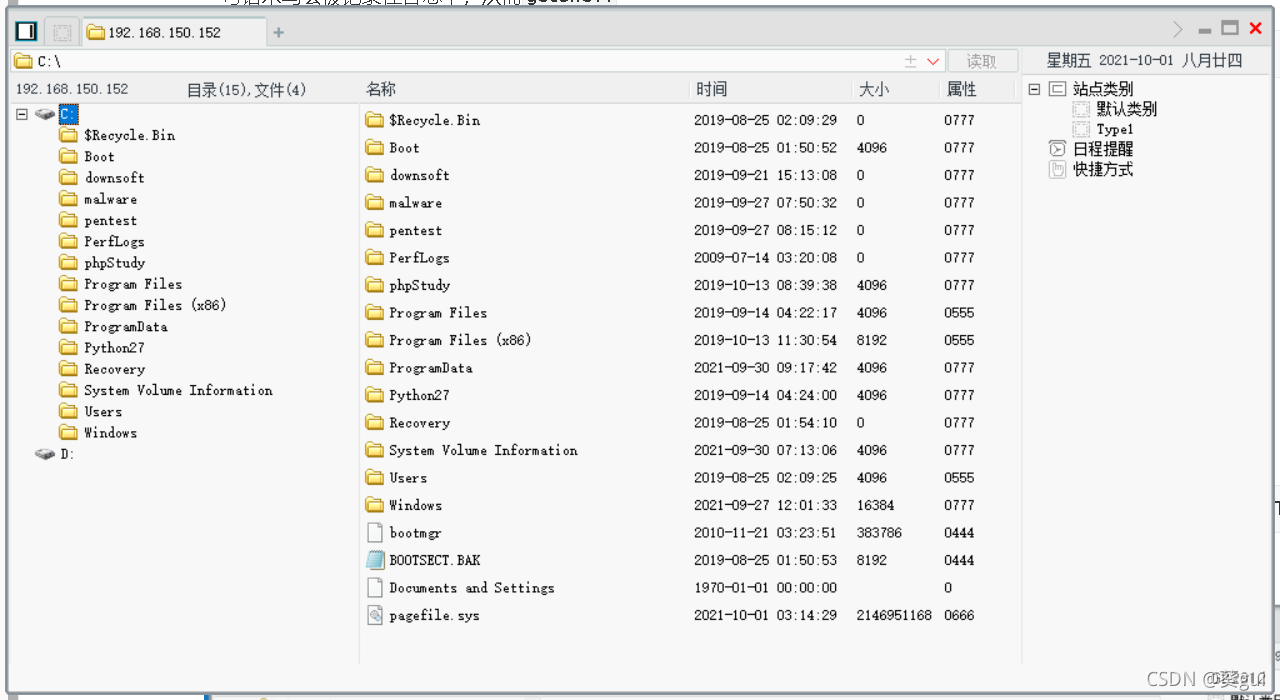Select System Volume Information in file list
The image size is (1280, 700).
coord(483,450)
